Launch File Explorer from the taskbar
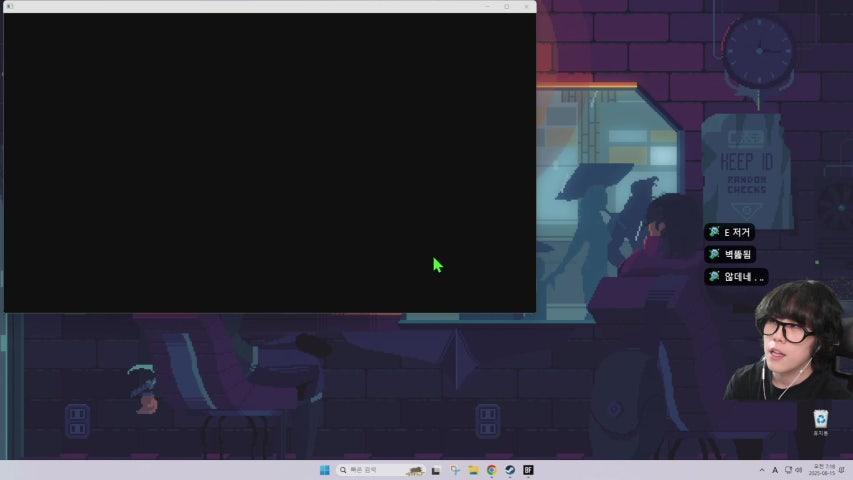 tap(473, 470)
